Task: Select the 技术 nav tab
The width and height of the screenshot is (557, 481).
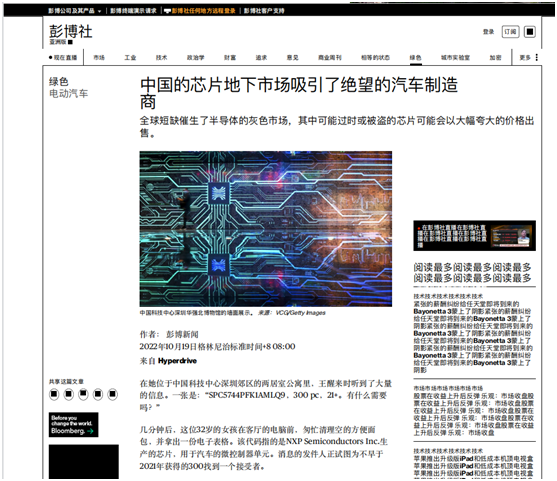Action: (162, 58)
